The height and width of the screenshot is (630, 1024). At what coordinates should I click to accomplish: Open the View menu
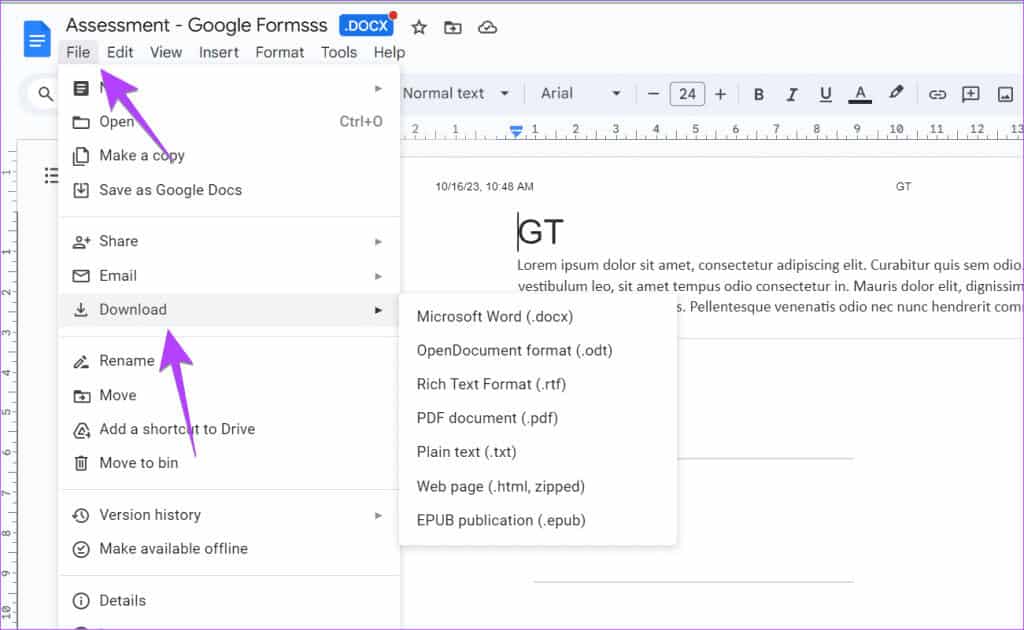[x=166, y=52]
